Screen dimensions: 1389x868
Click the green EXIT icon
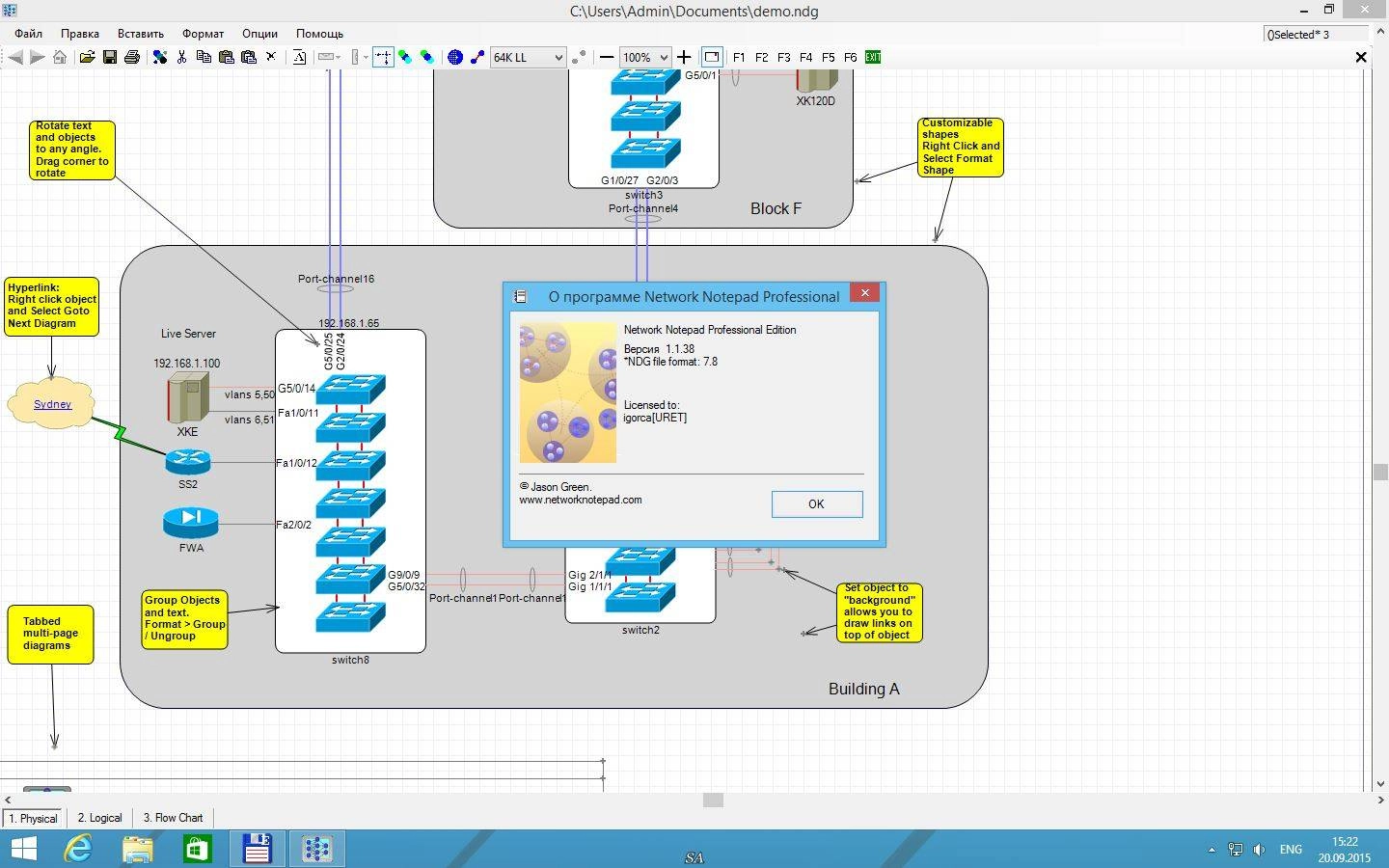pyautogui.click(x=873, y=58)
